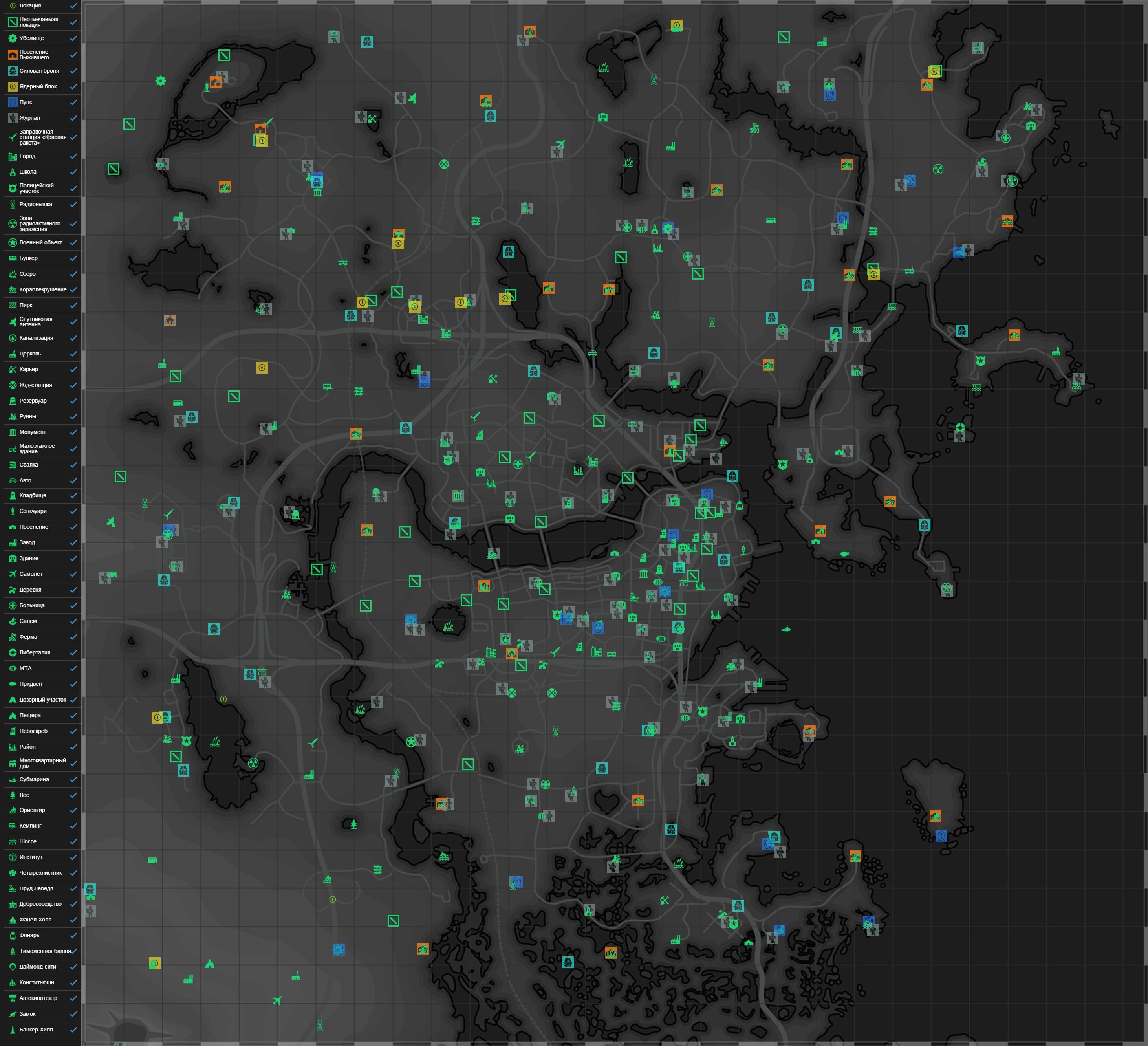Select the 'Ферма' legend label

[28, 637]
